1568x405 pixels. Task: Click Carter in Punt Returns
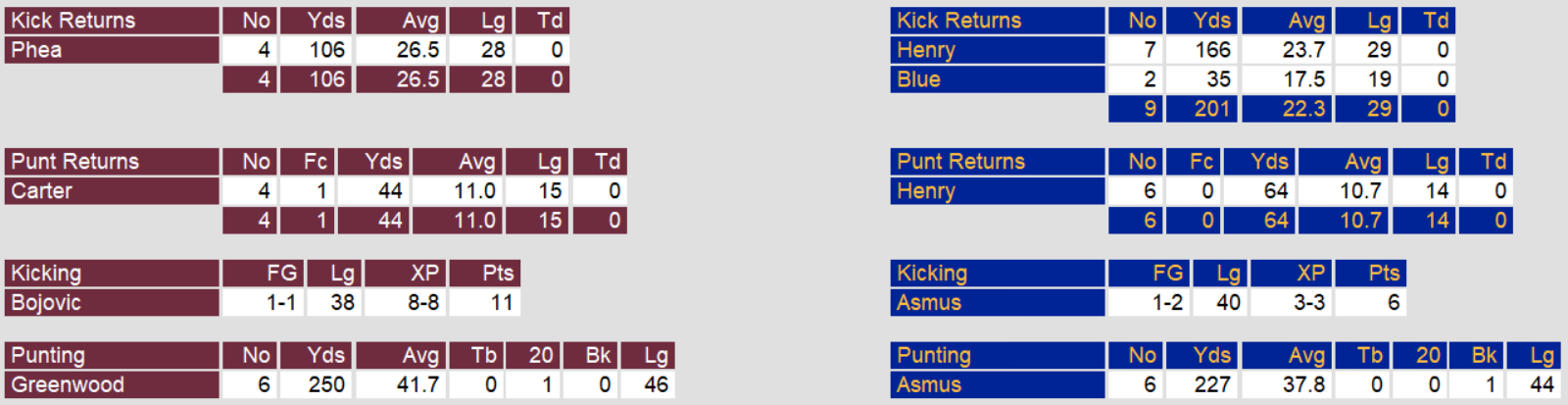click(x=42, y=191)
